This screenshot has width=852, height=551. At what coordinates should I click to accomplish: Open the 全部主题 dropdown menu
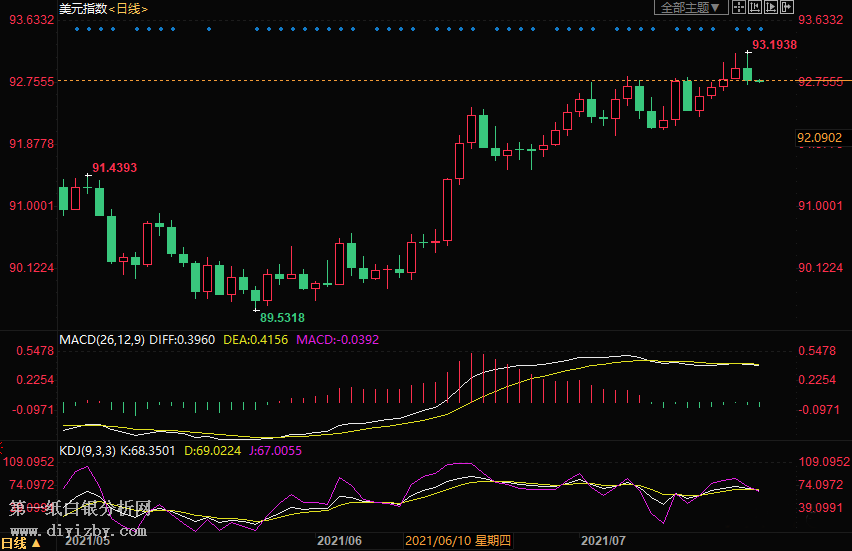coord(690,8)
